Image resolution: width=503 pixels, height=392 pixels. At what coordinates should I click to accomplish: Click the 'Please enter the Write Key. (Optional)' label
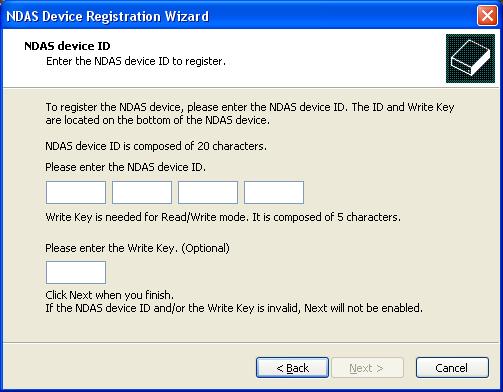coord(137,248)
